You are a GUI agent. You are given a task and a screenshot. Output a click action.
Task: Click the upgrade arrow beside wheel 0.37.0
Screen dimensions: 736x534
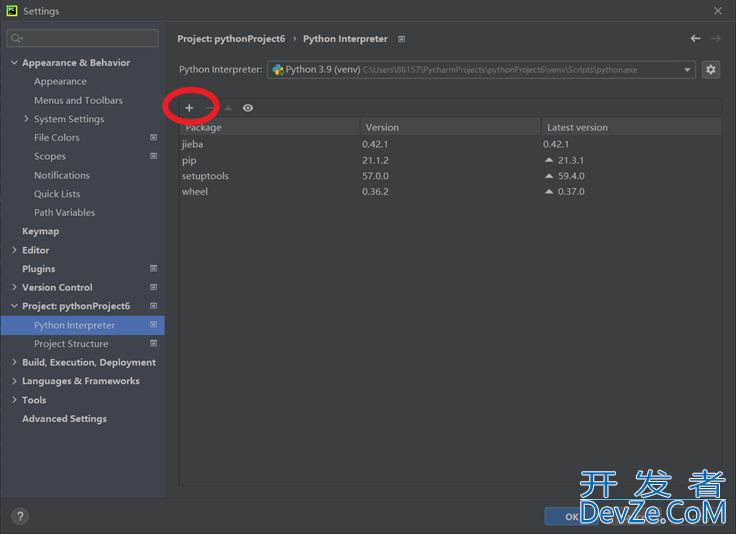[x=549, y=191]
